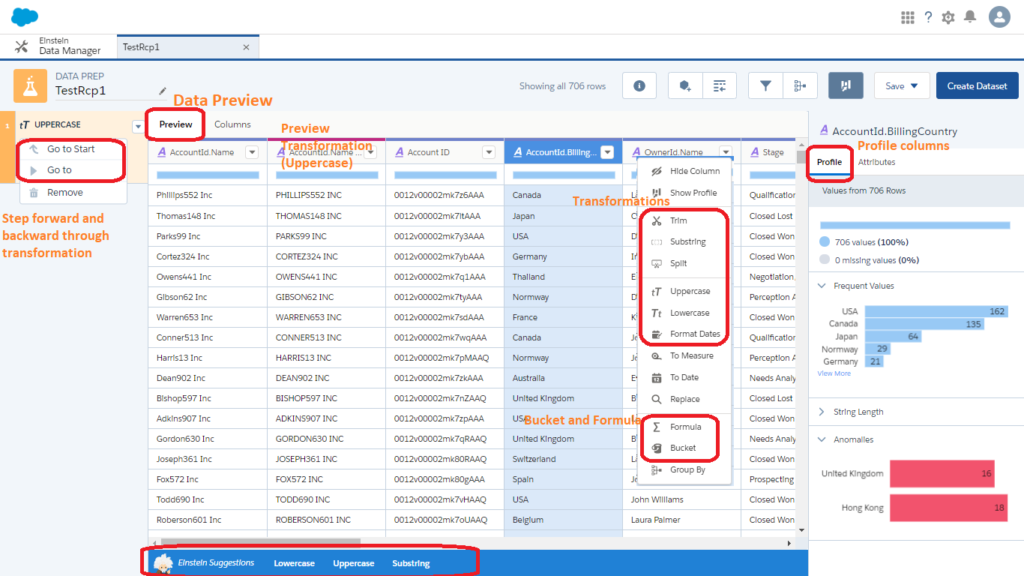Toggle the column profile panel button
The width and height of the screenshot is (1024, 576).
click(846, 86)
